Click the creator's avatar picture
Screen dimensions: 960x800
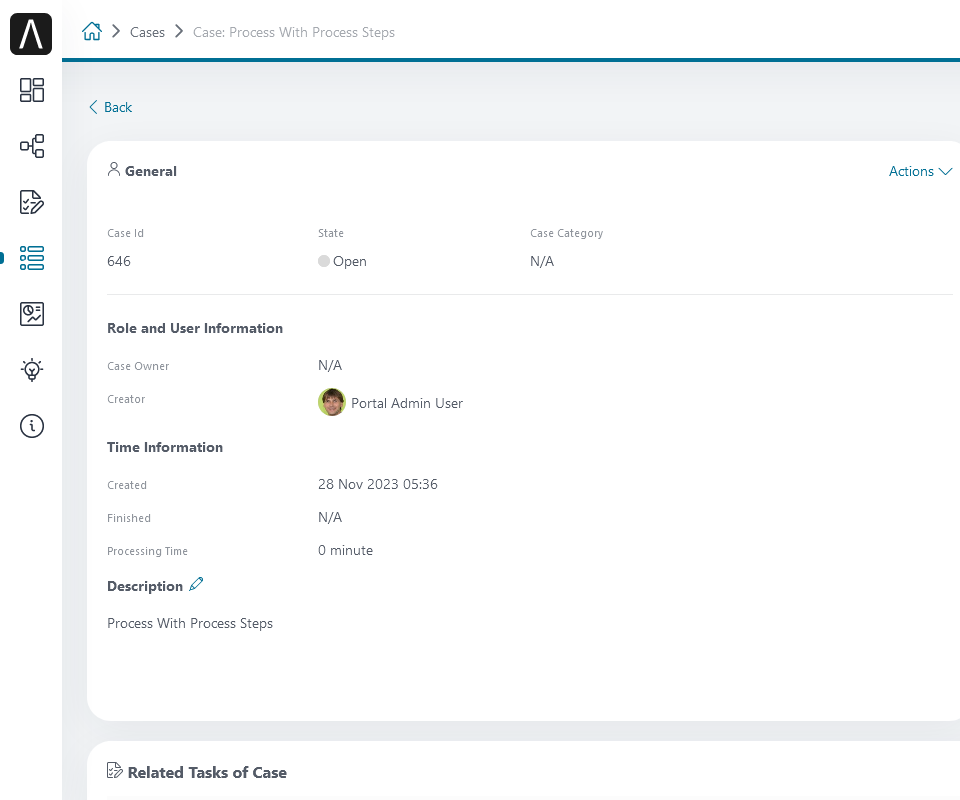point(331,402)
